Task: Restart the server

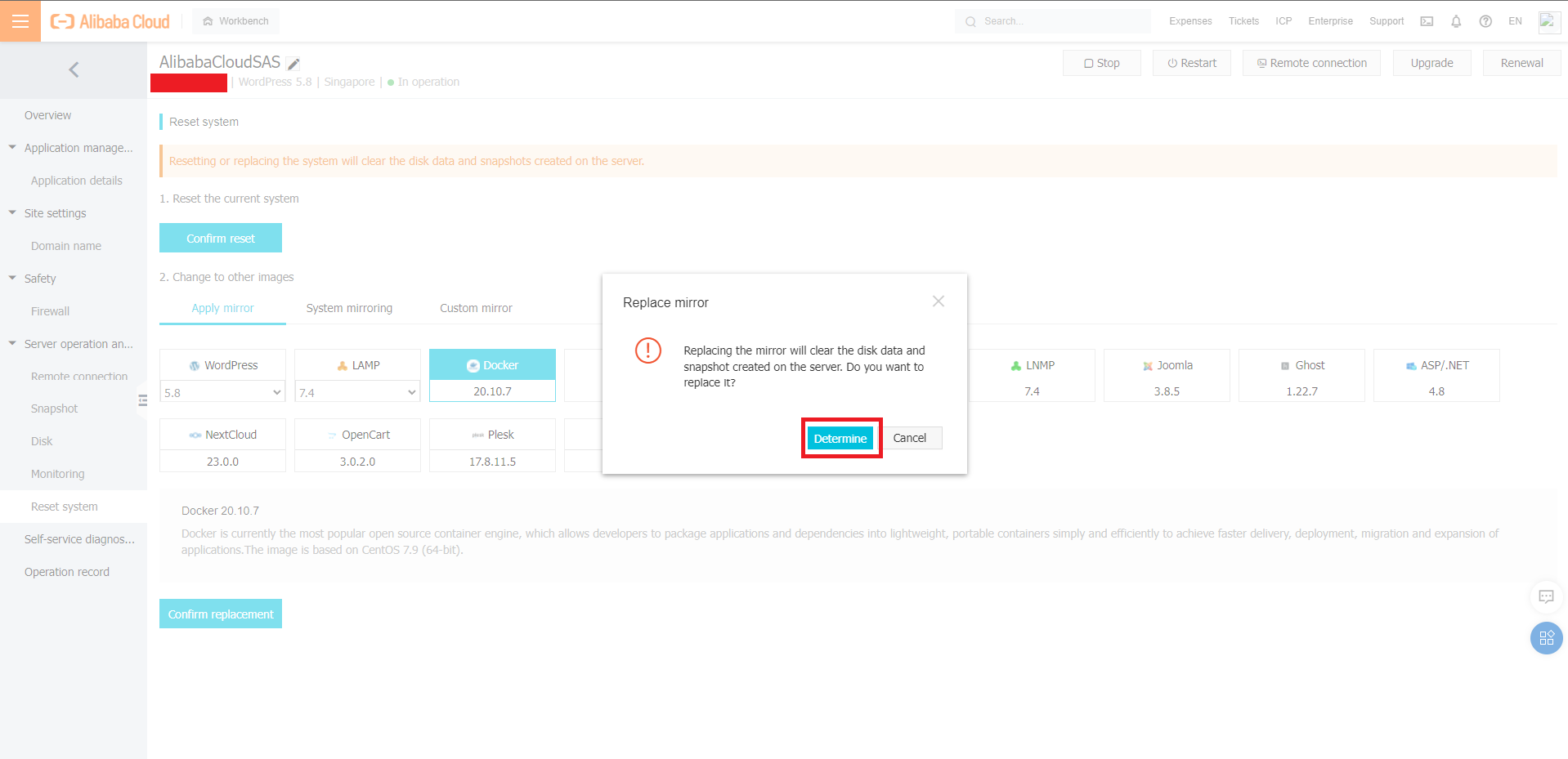Action: pos(1191,63)
